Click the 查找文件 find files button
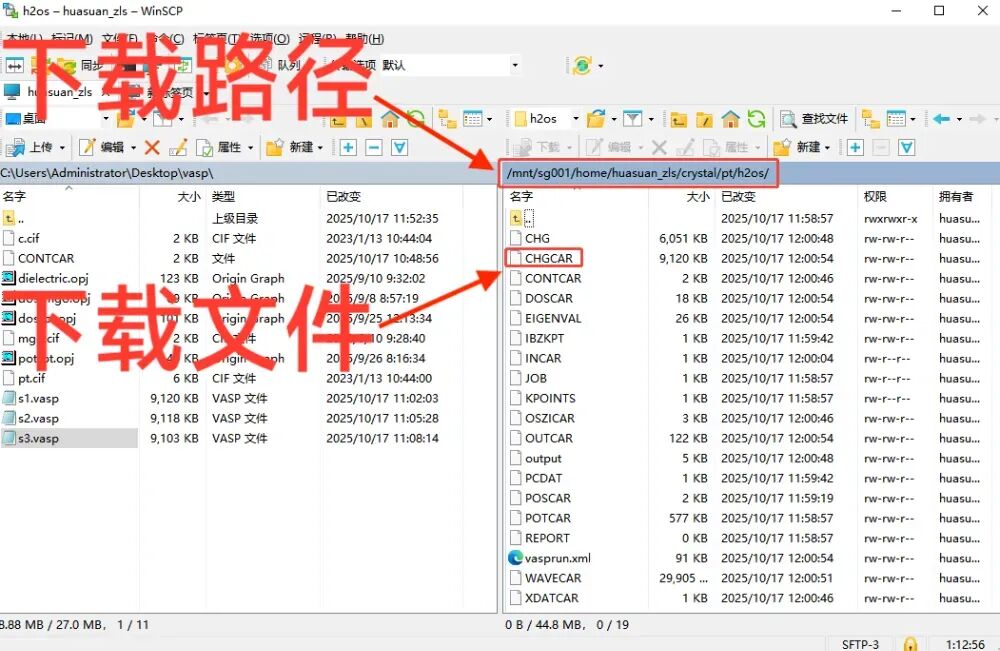1000x651 pixels. coord(815,120)
